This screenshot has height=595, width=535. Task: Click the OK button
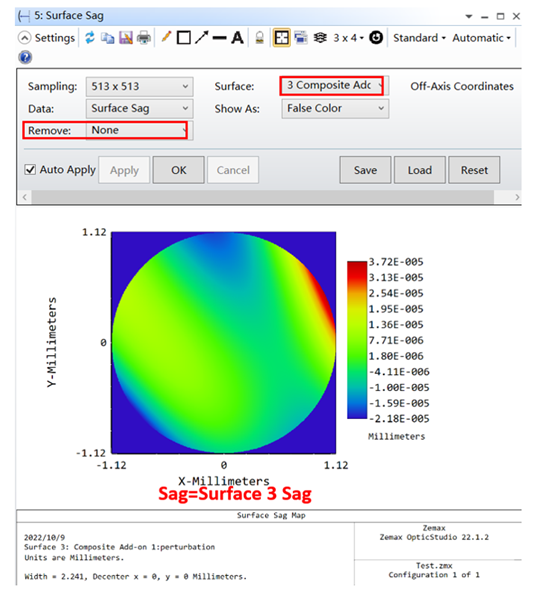[x=178, y=170]
